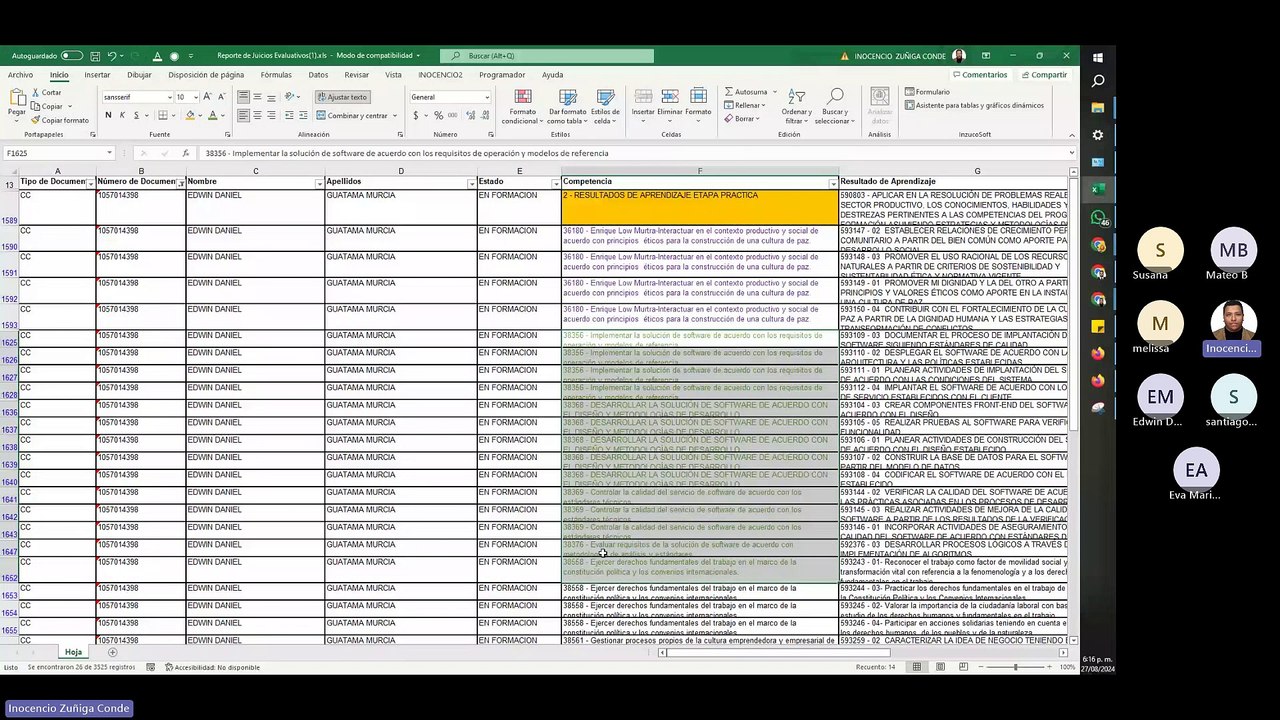The width and height of the screenshot is (1280, 720).
Task: Open the Fórmulas ribbon tab
Action: [276, 75]
